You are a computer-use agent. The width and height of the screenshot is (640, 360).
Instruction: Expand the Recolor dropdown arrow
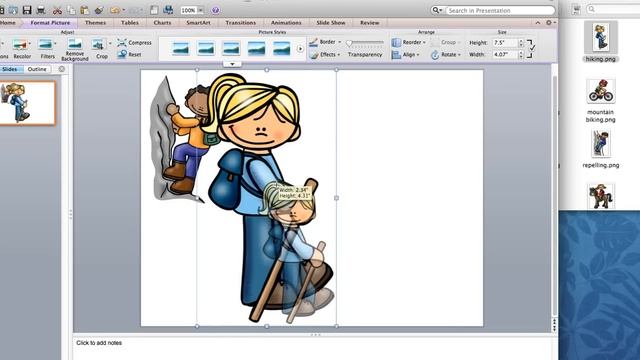coord(30,43)
